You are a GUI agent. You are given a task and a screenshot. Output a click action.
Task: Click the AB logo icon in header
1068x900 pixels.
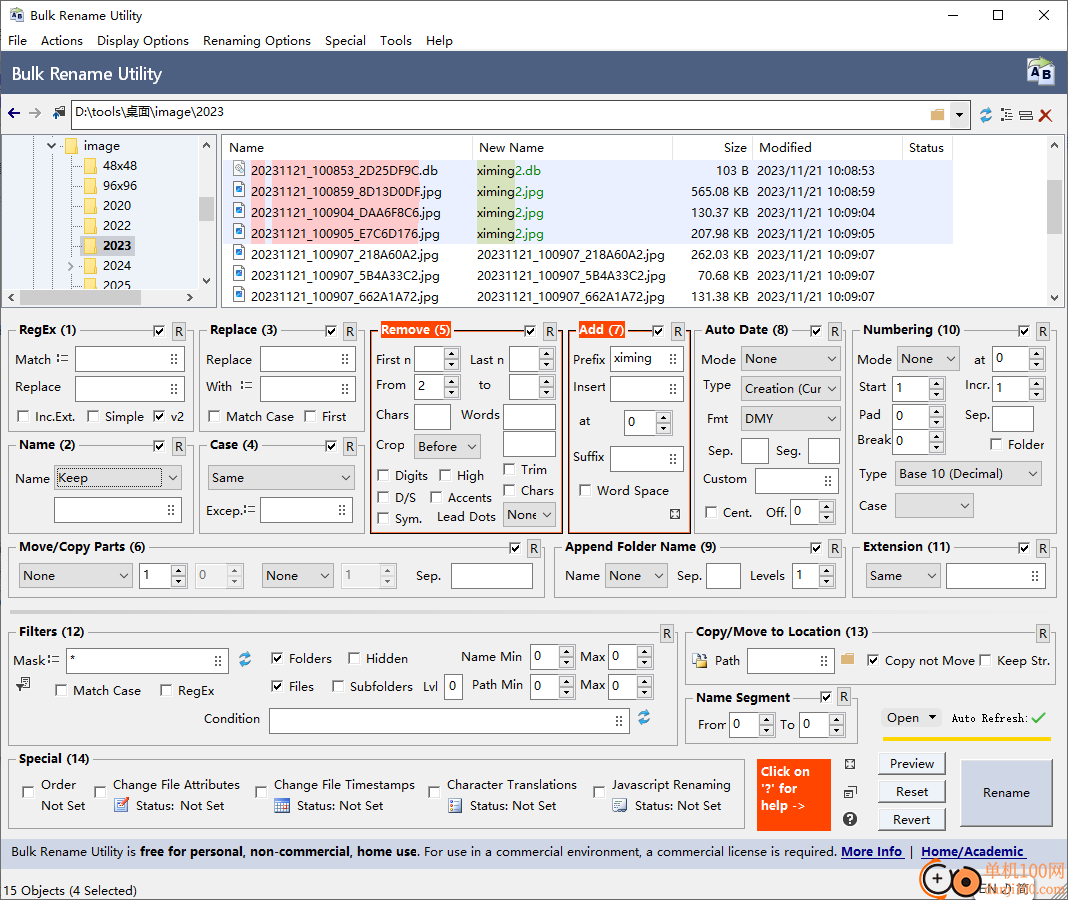1040,72
